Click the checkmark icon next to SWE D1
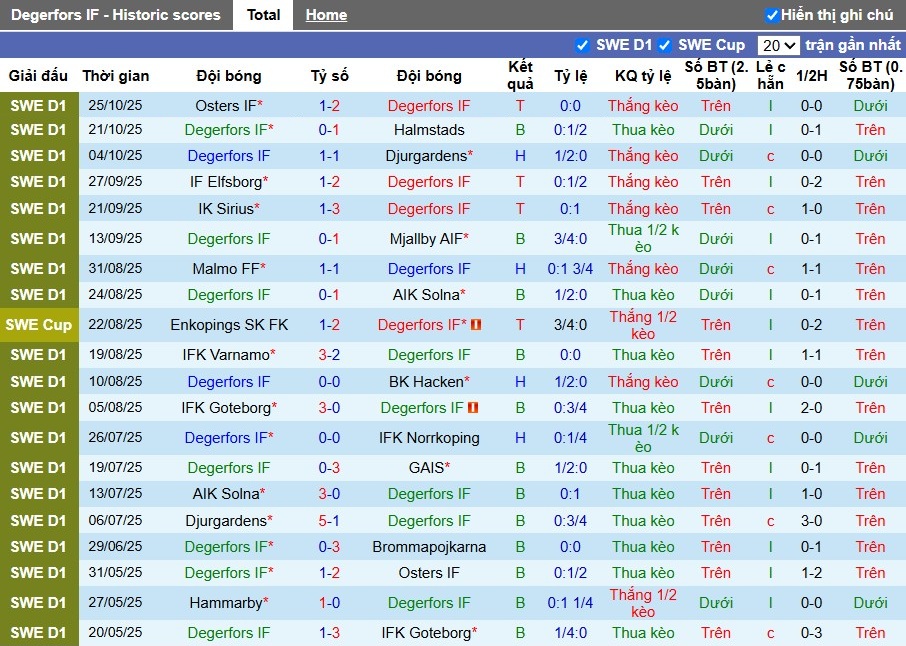 pyautogui.click(x=581, y=45)
